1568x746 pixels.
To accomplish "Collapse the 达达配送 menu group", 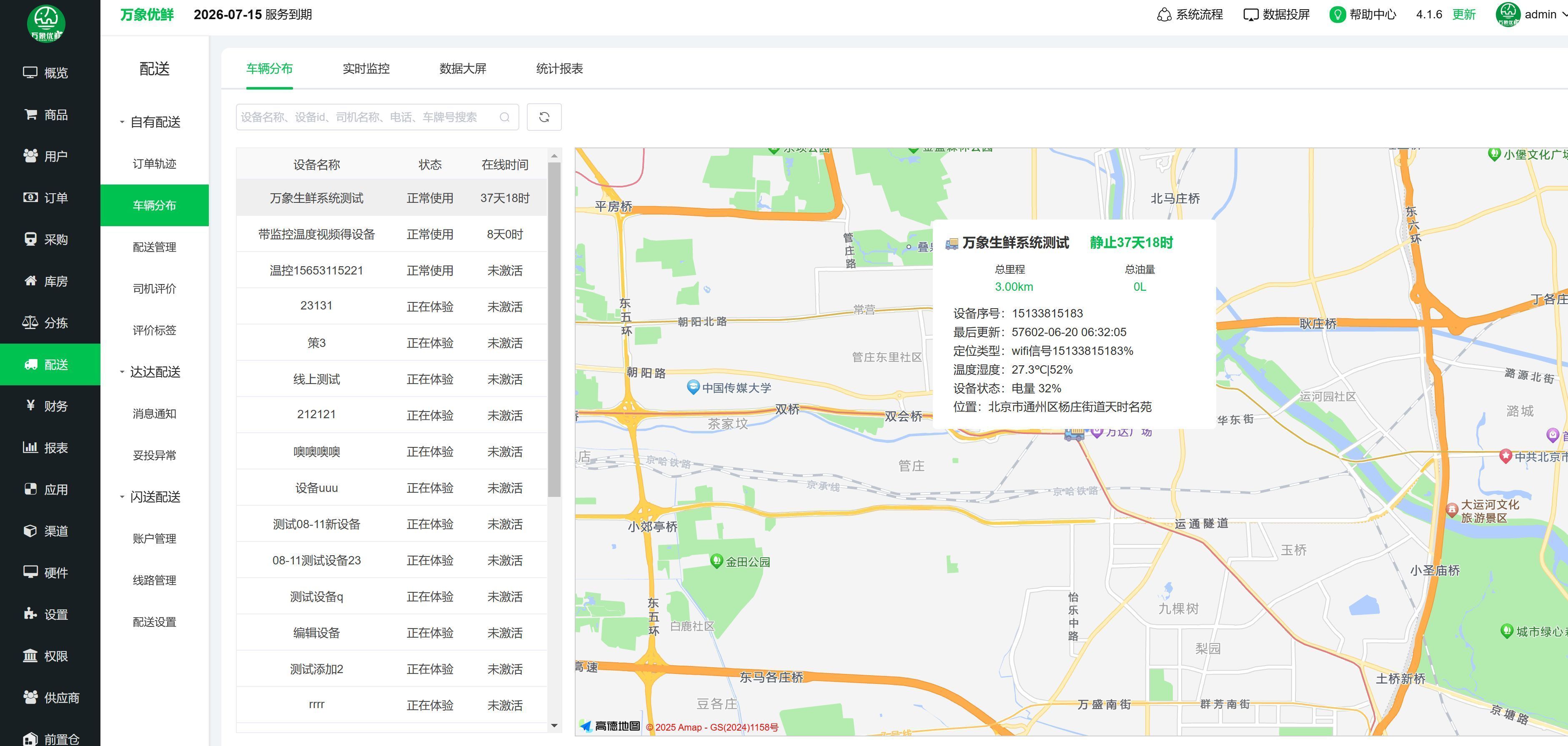I will click(x=150, y=372).
